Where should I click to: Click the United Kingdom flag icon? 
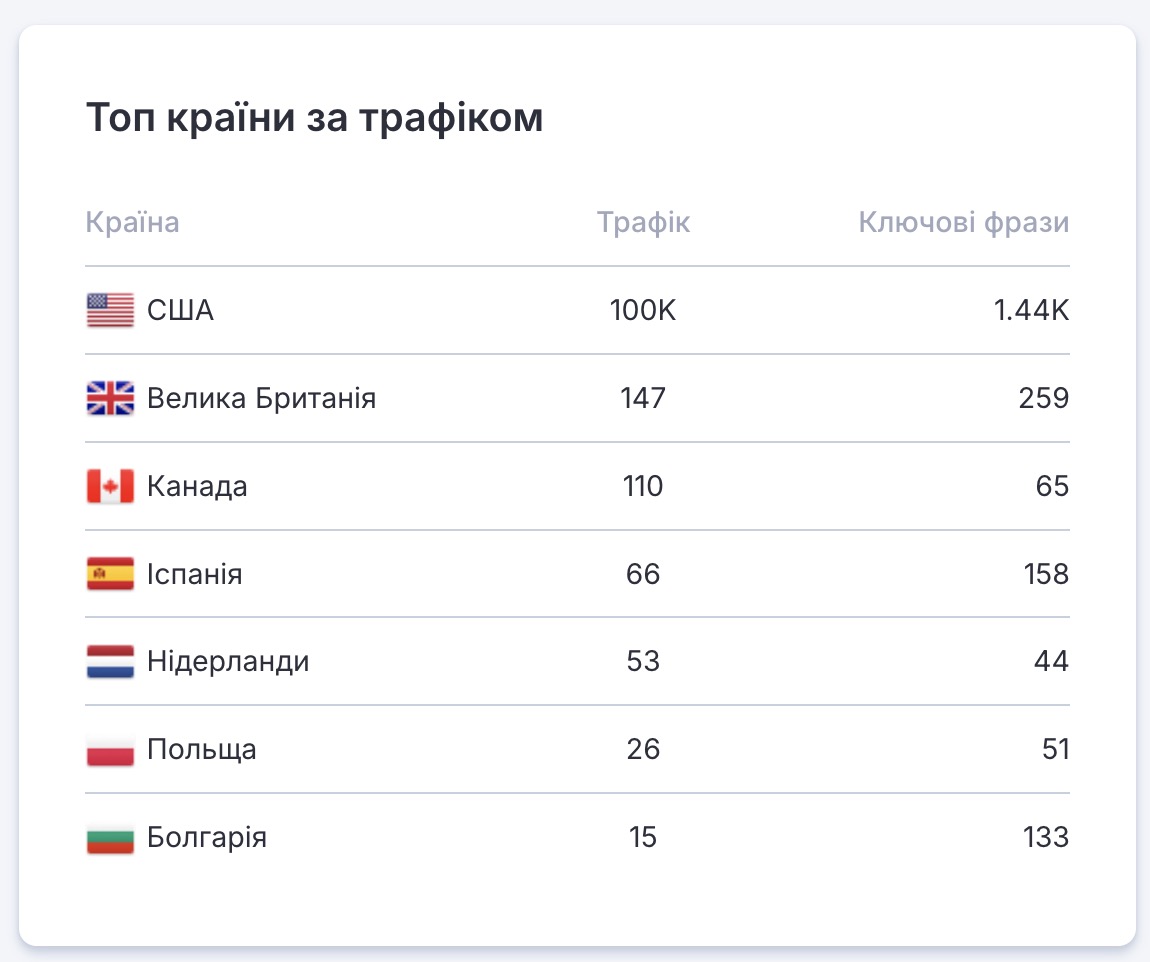[x=110, y=399]
